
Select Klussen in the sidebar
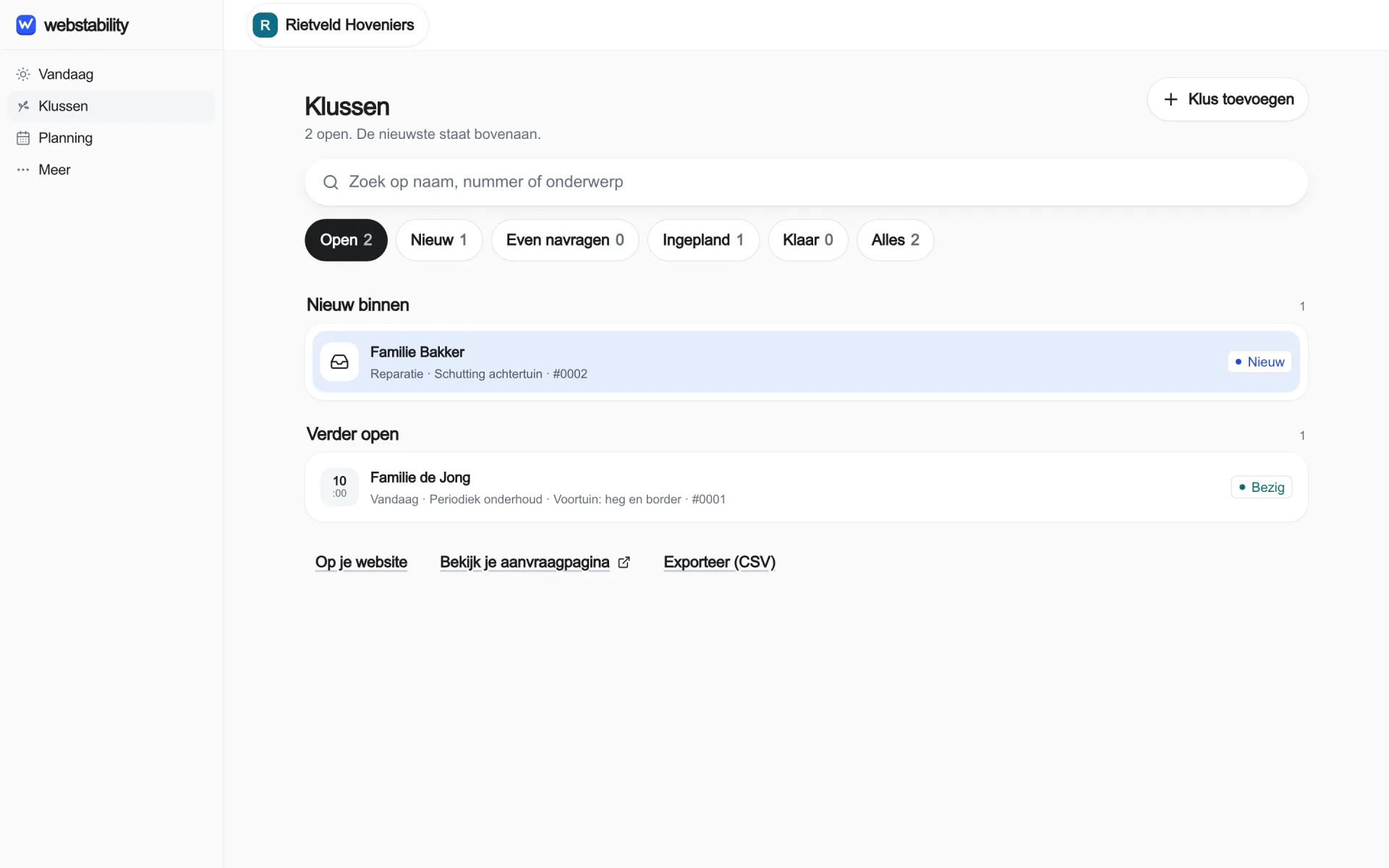point(111,106)
